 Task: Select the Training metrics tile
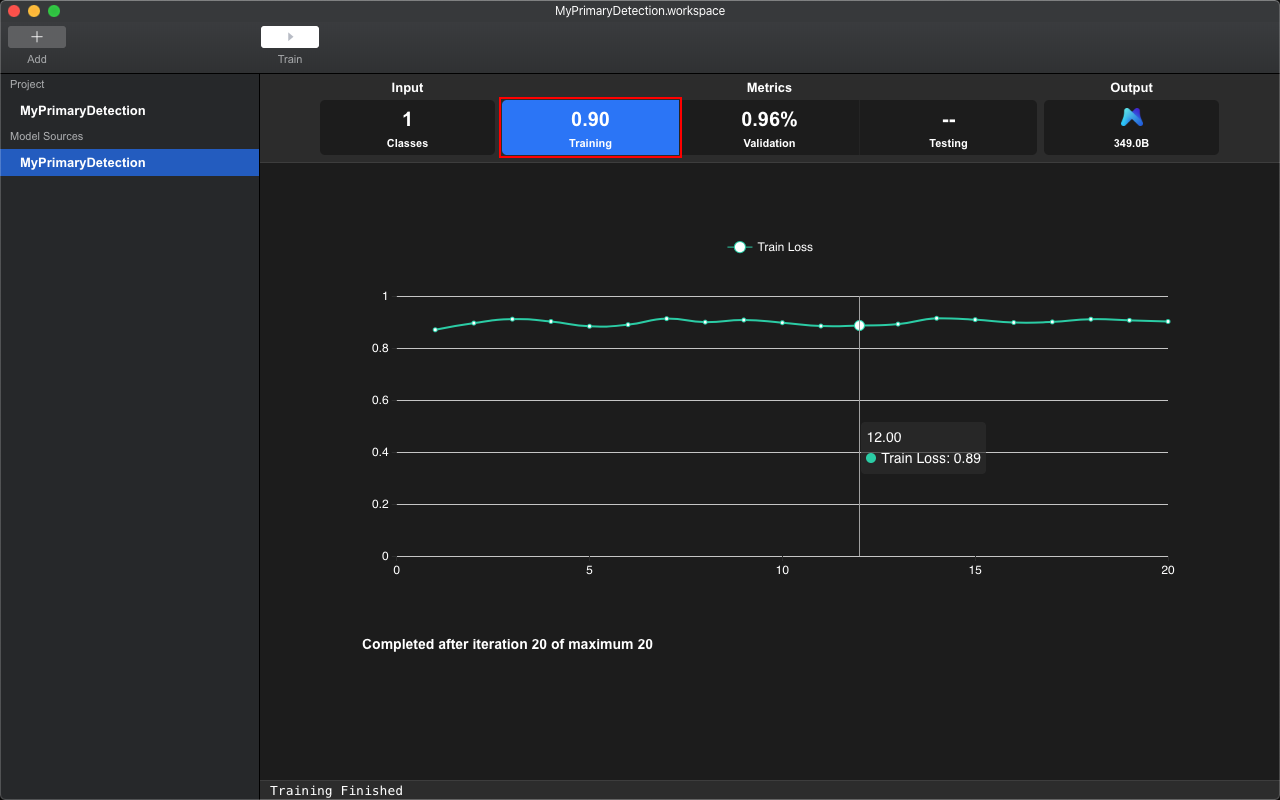[x=590, y=127]
